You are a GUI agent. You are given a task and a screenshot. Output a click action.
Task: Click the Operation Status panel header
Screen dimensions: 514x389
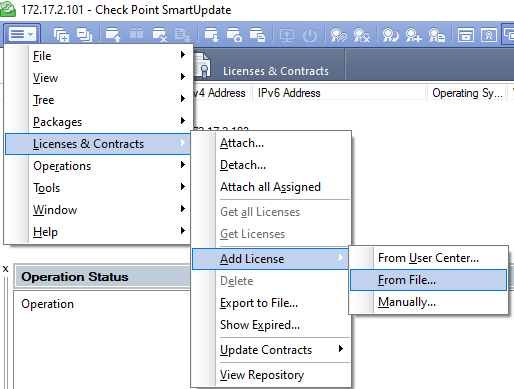click(x=102, y=277)
